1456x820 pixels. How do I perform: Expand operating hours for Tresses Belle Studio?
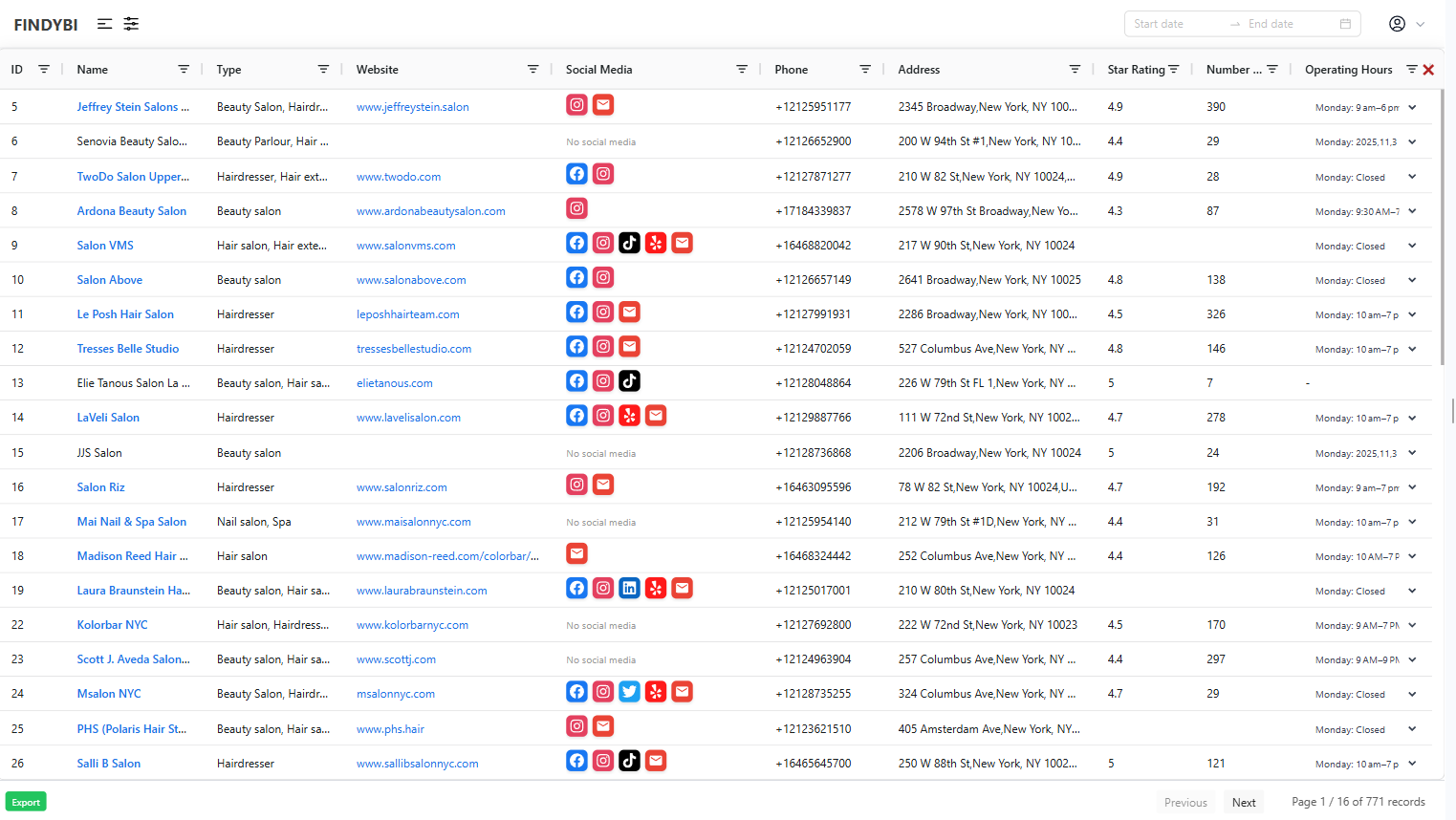tap(1412, 349)
